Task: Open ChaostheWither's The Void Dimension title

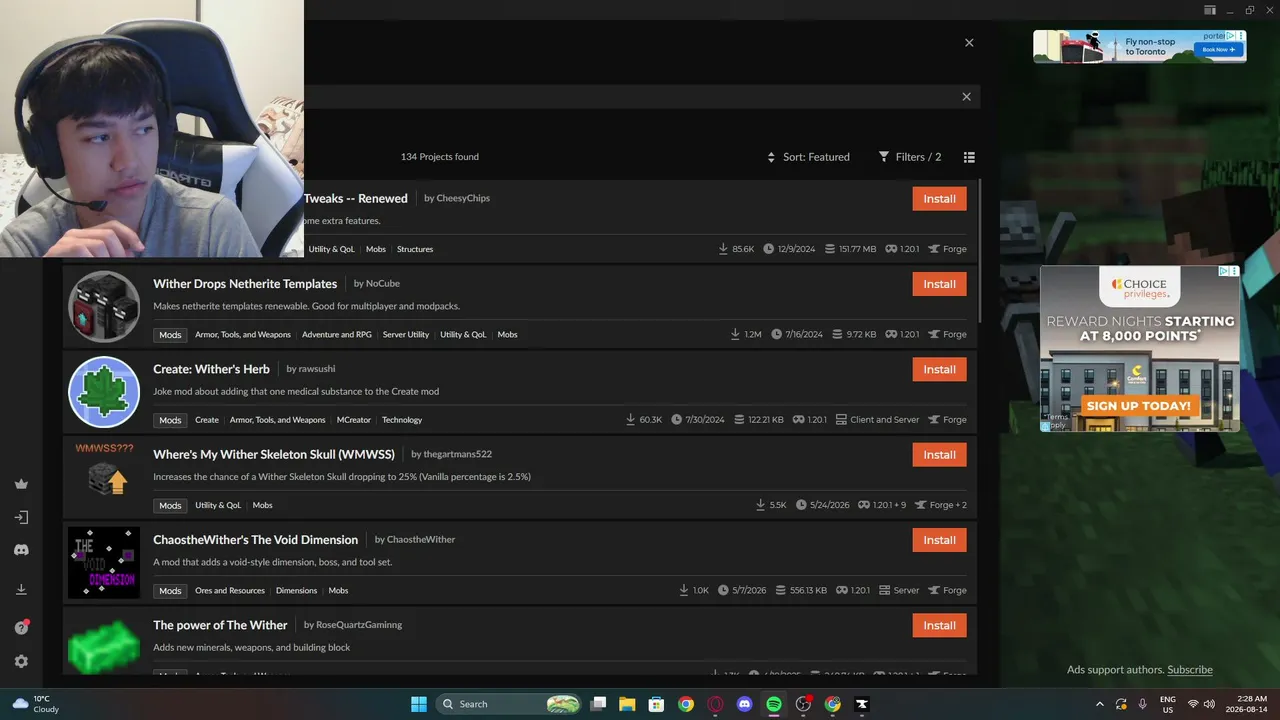Action: (x=255, y=540)
